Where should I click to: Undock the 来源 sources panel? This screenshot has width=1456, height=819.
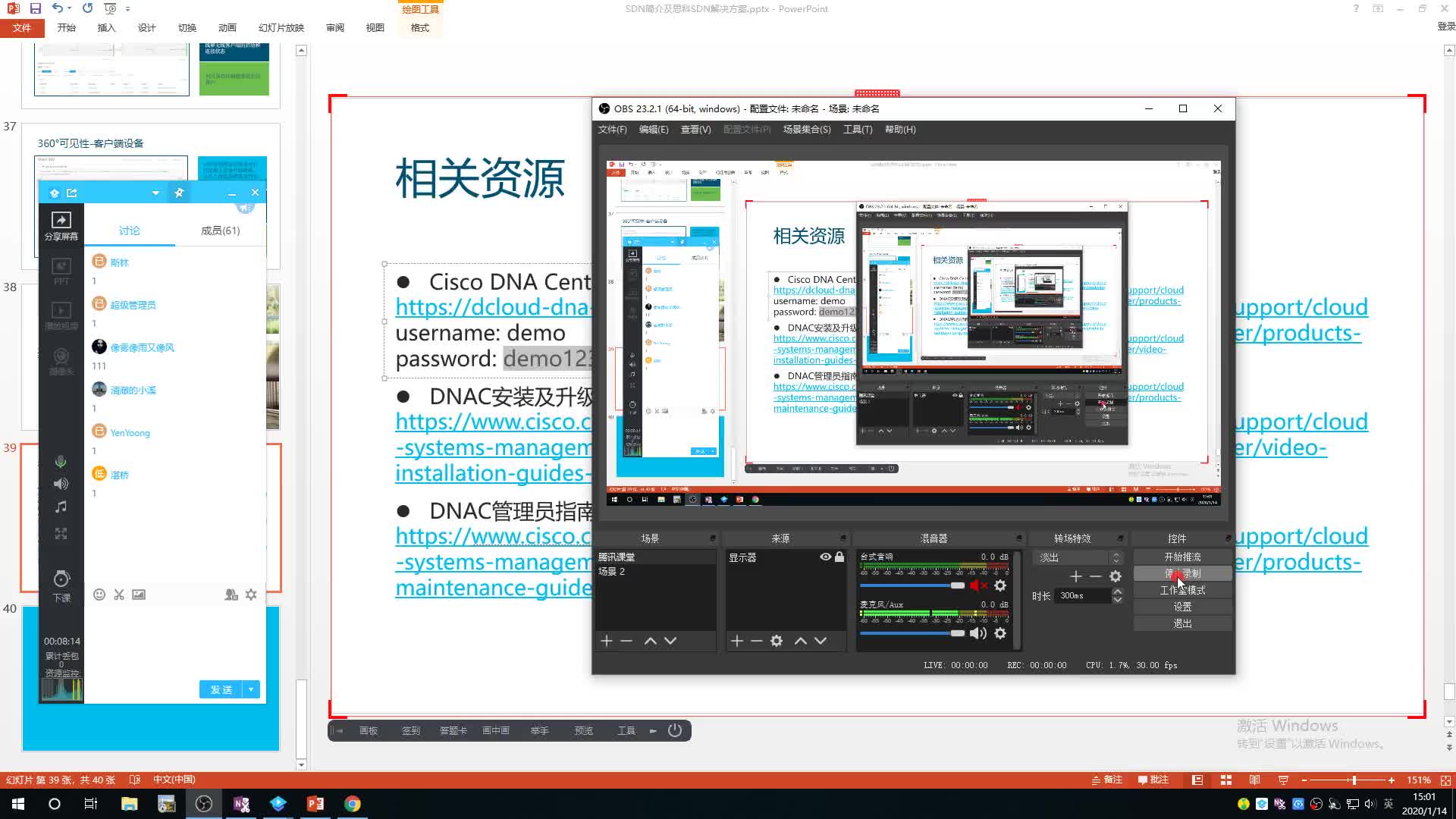pos(843,538)
